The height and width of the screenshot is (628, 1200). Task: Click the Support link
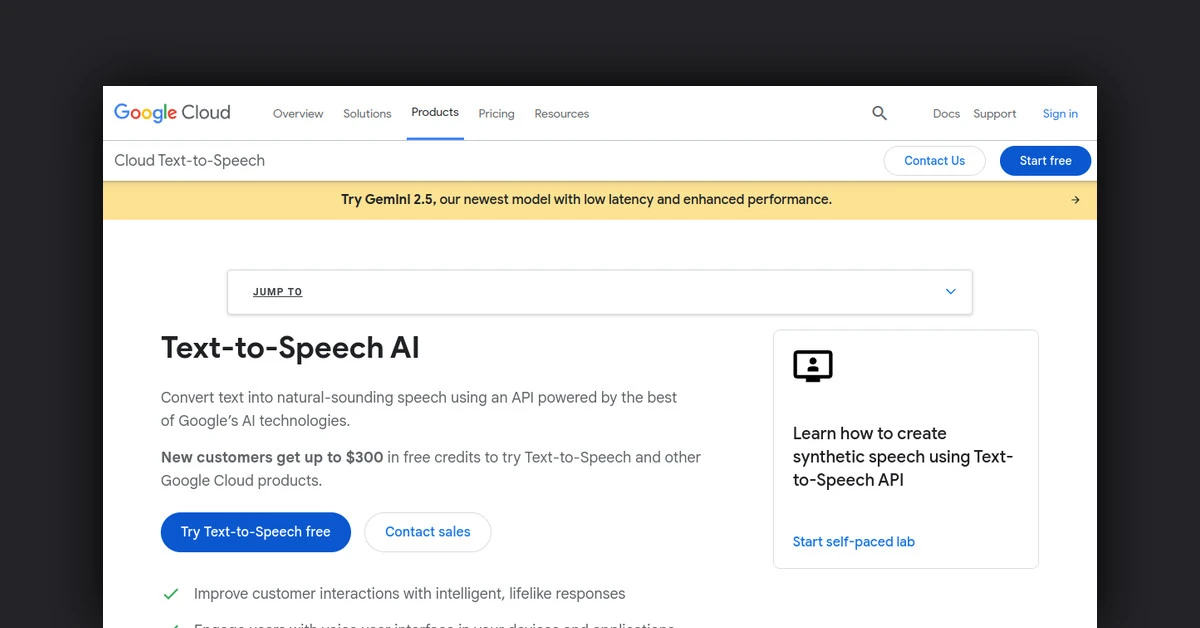pos(994,114)
